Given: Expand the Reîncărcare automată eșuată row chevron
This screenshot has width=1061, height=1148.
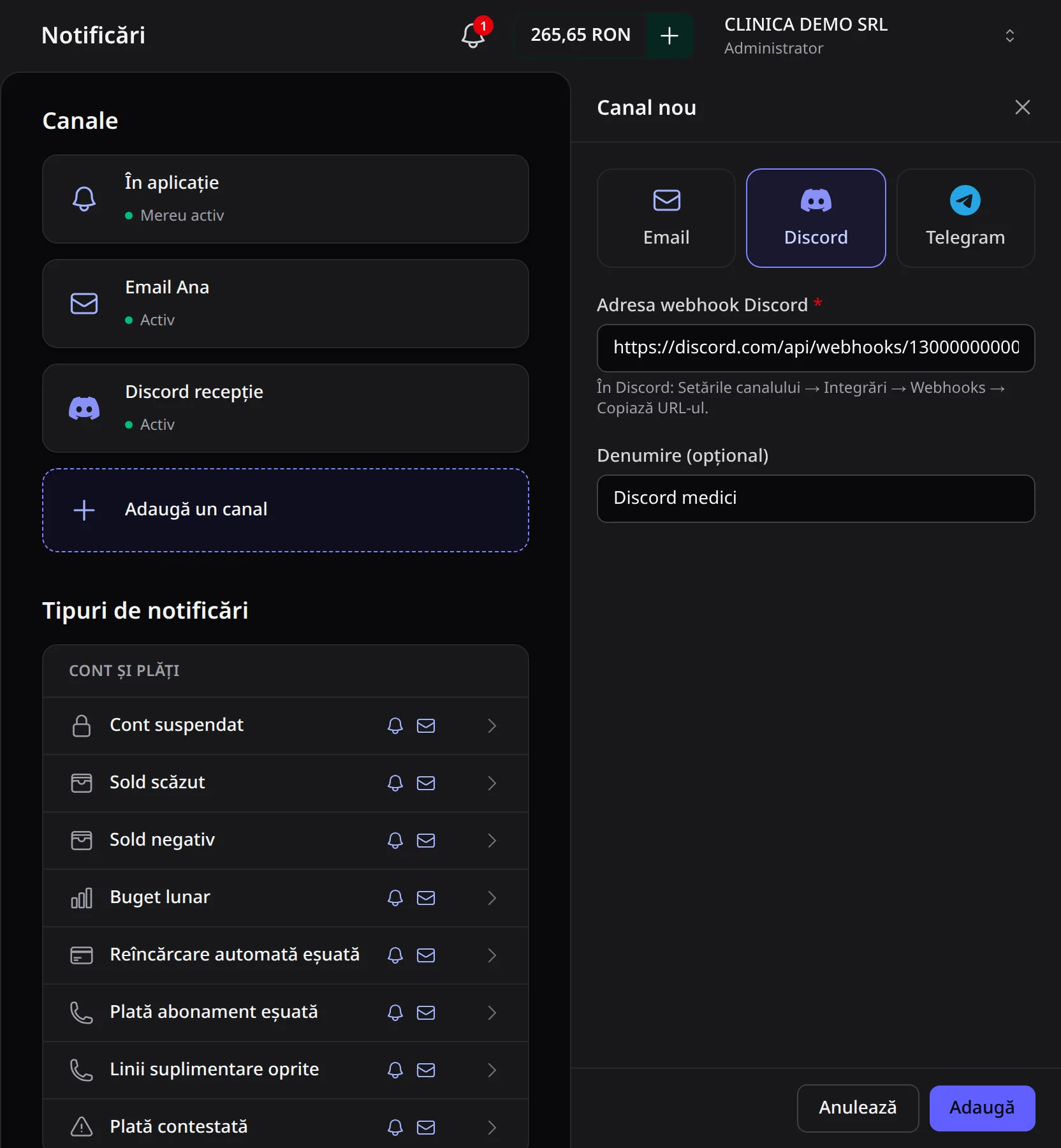Looking at the screenshot, I should tap(492, 955).
